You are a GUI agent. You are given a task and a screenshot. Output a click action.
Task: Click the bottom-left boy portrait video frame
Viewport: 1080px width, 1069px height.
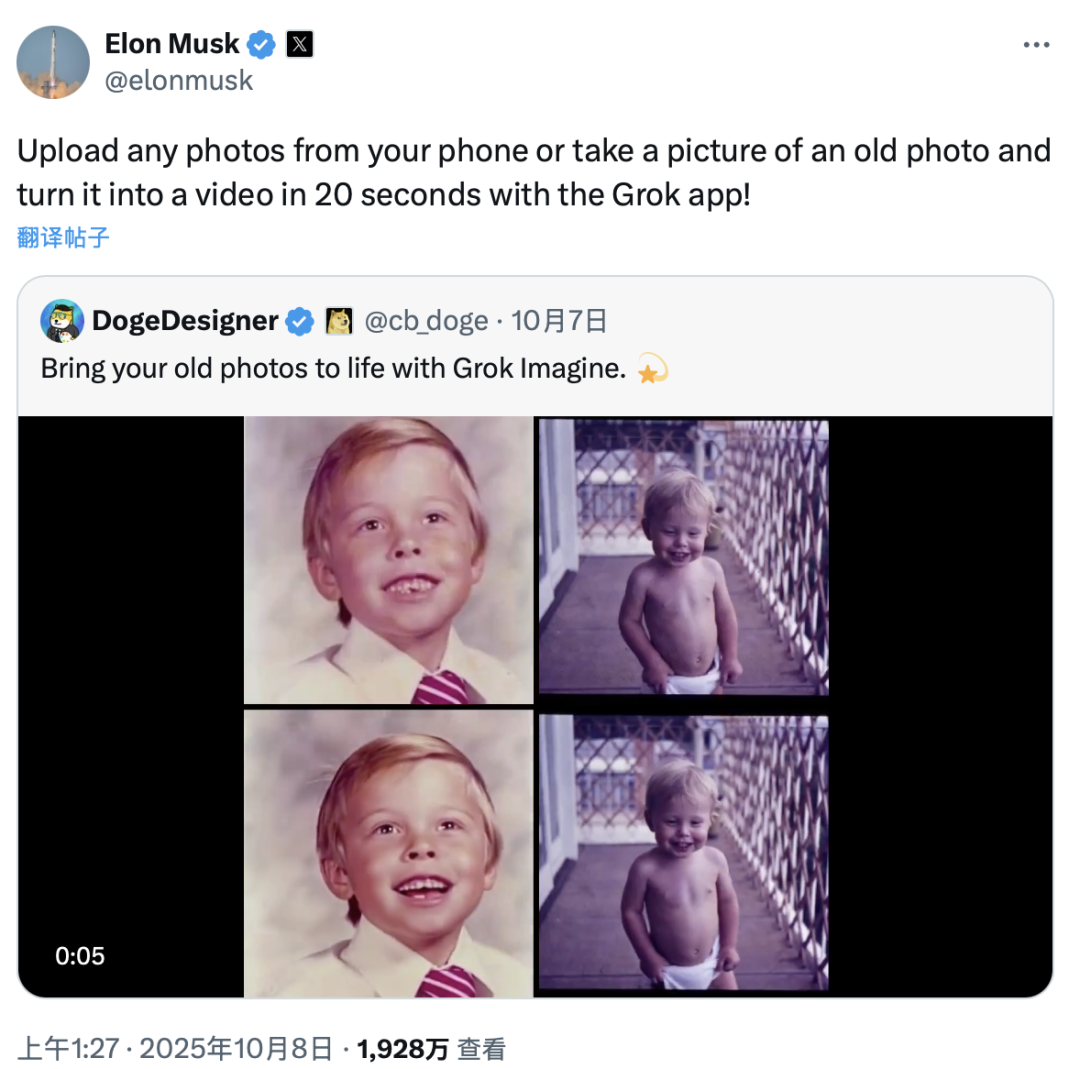click(388, 852)
